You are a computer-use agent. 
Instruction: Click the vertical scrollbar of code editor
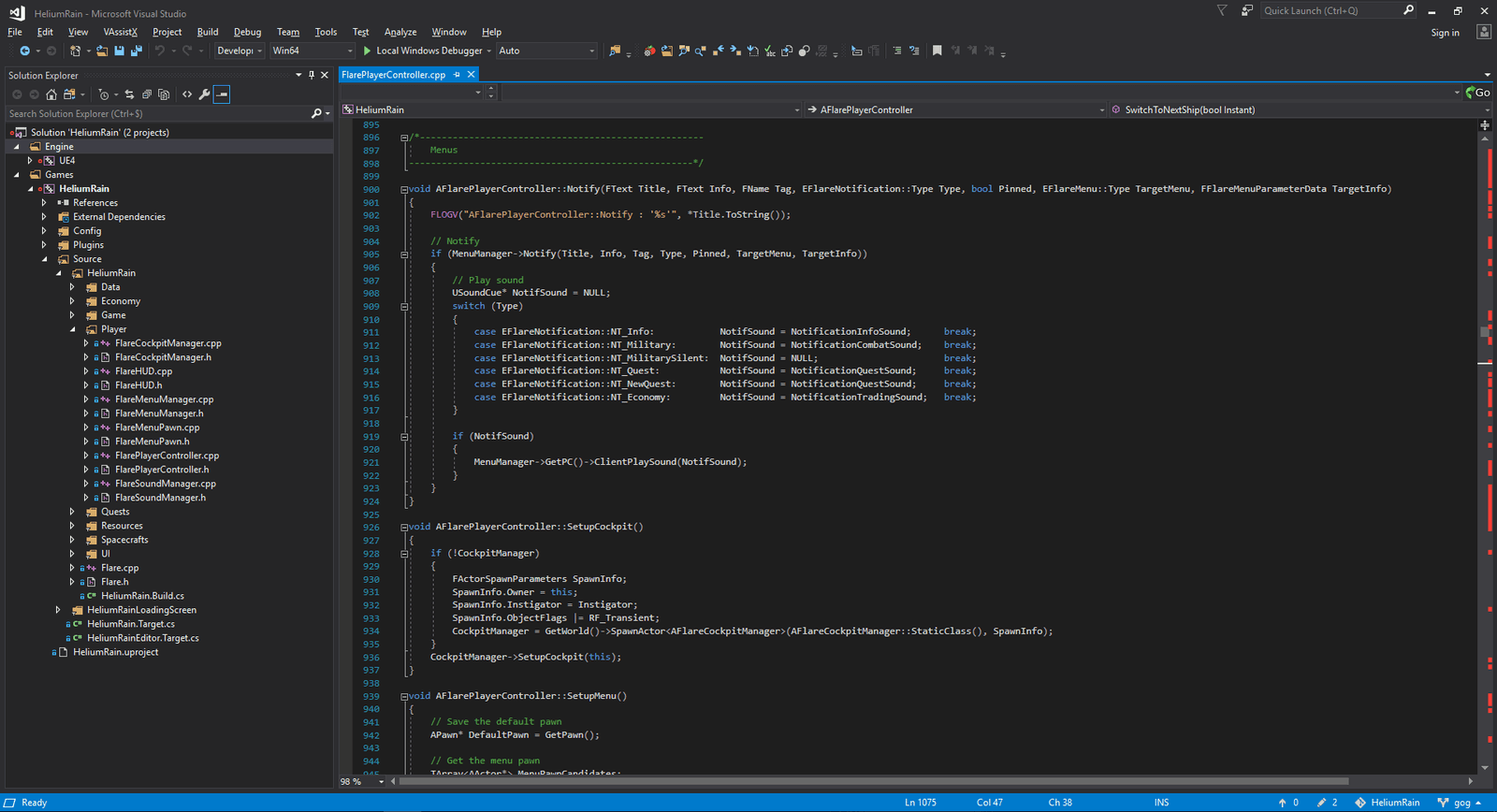point(1485,453)
